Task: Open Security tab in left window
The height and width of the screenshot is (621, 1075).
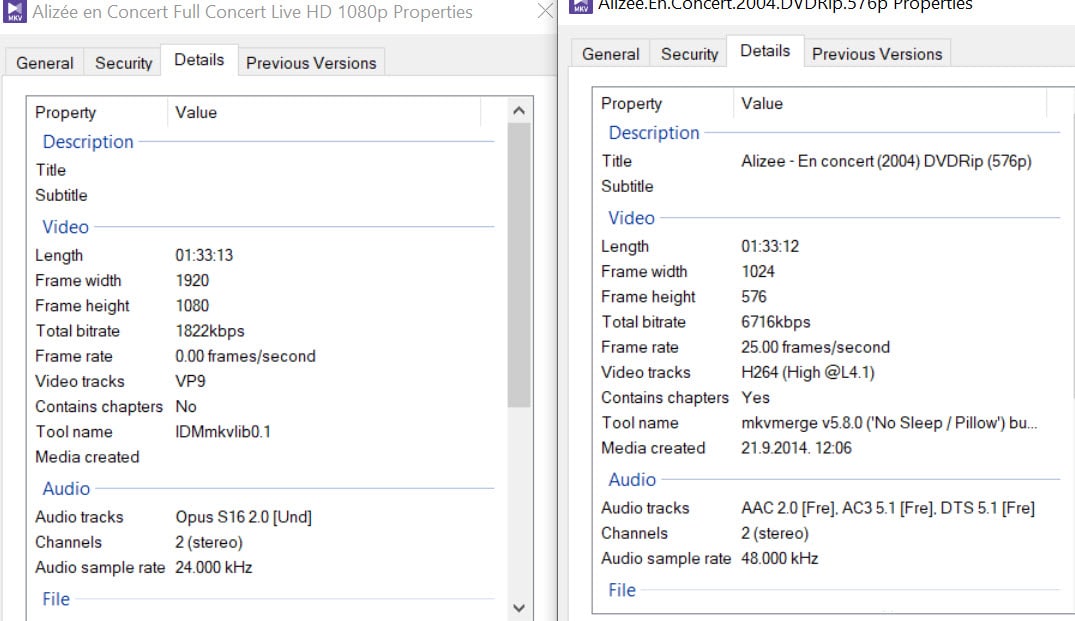Action: pos(123,63)
